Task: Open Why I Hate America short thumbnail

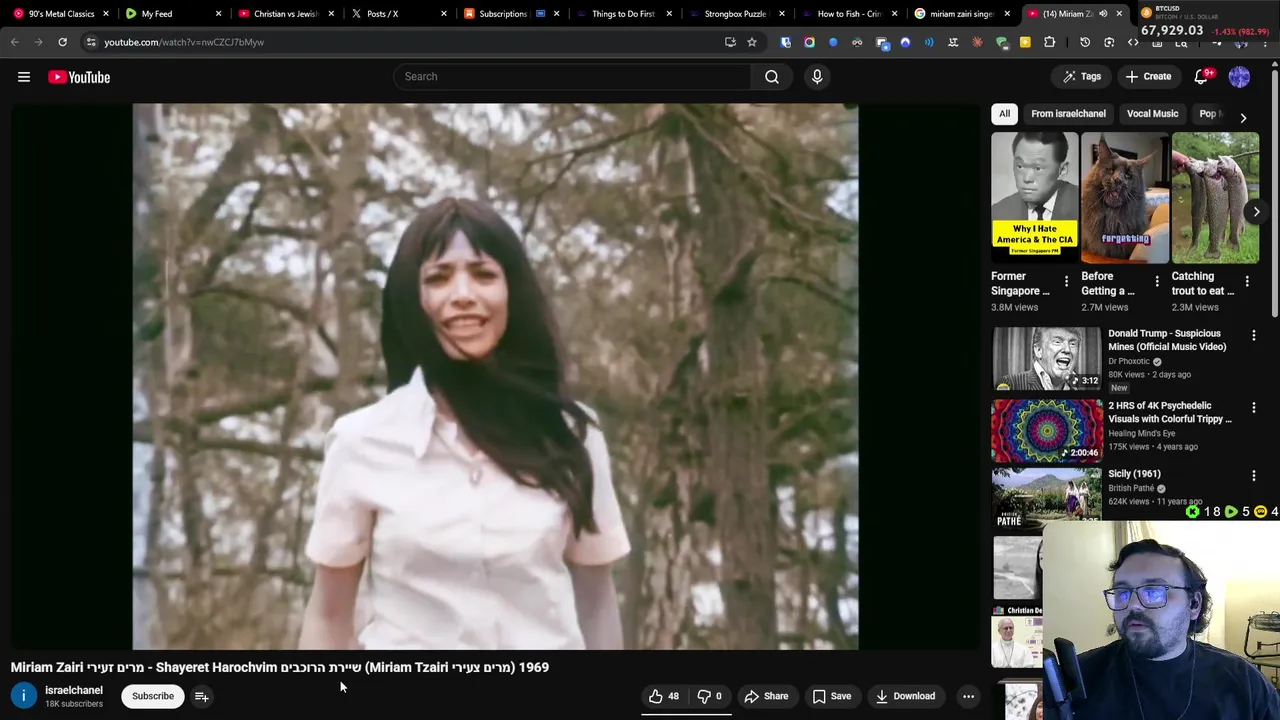Action: click(x=1034, y=198)
